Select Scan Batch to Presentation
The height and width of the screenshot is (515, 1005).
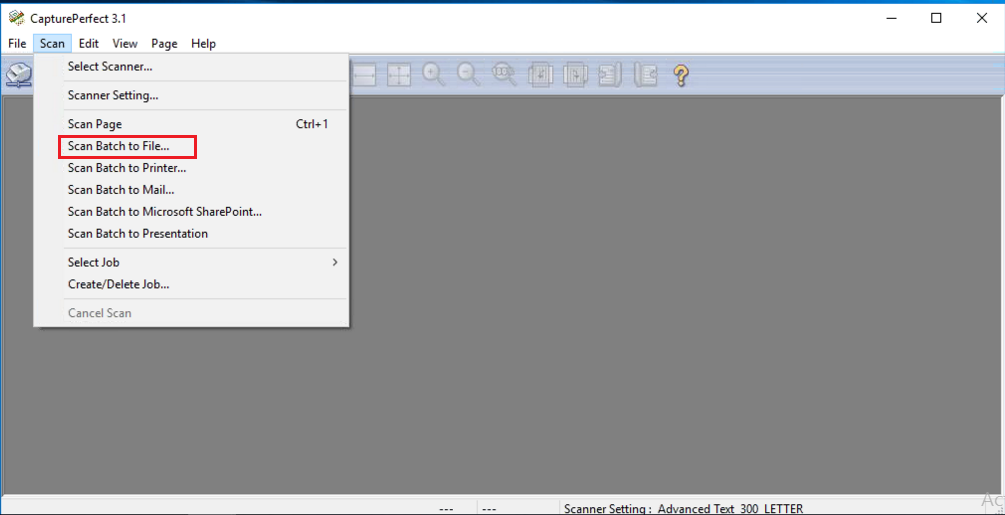(192, 234)
